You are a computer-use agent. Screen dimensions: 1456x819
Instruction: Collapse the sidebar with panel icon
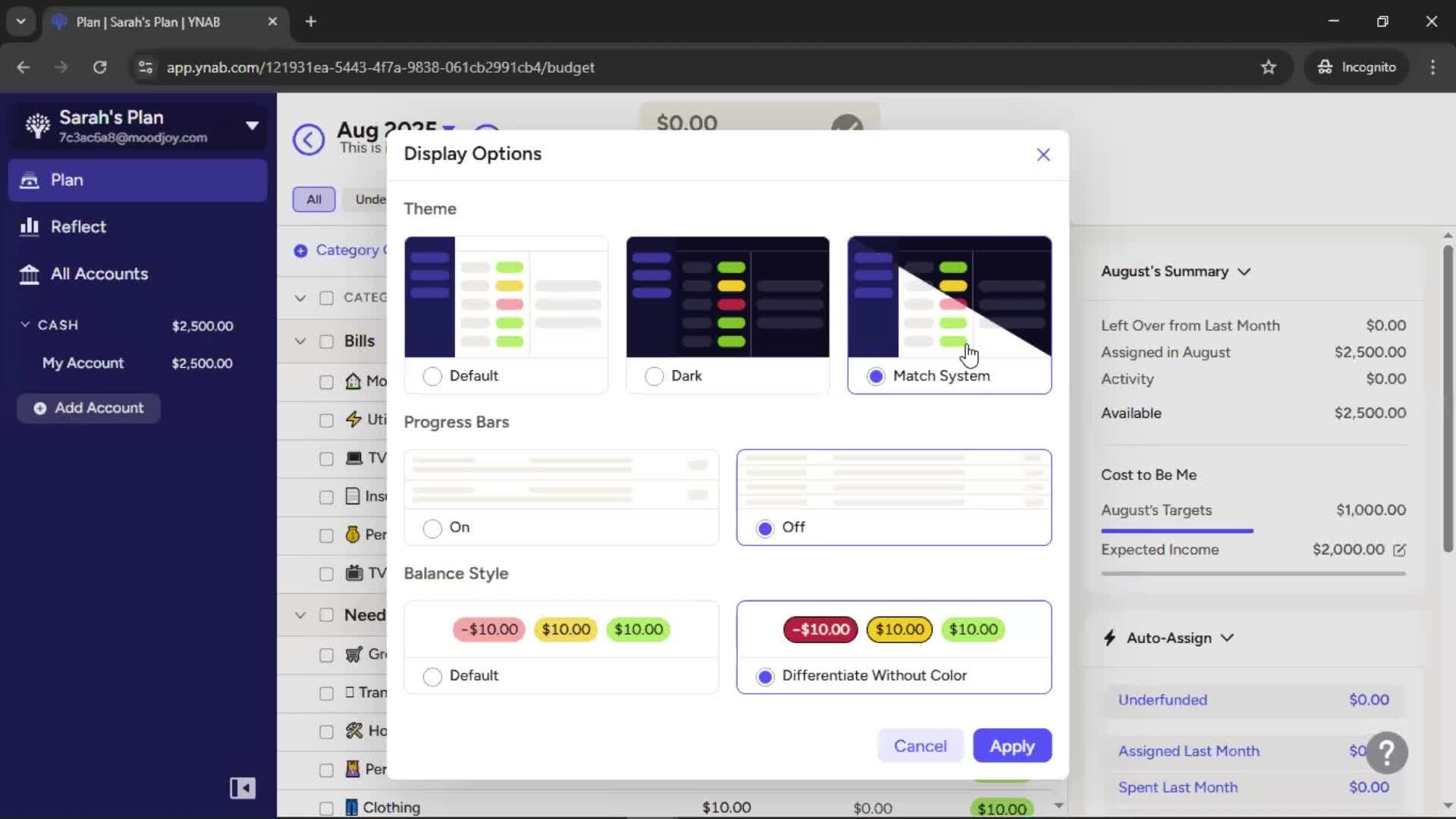point(243,789)
